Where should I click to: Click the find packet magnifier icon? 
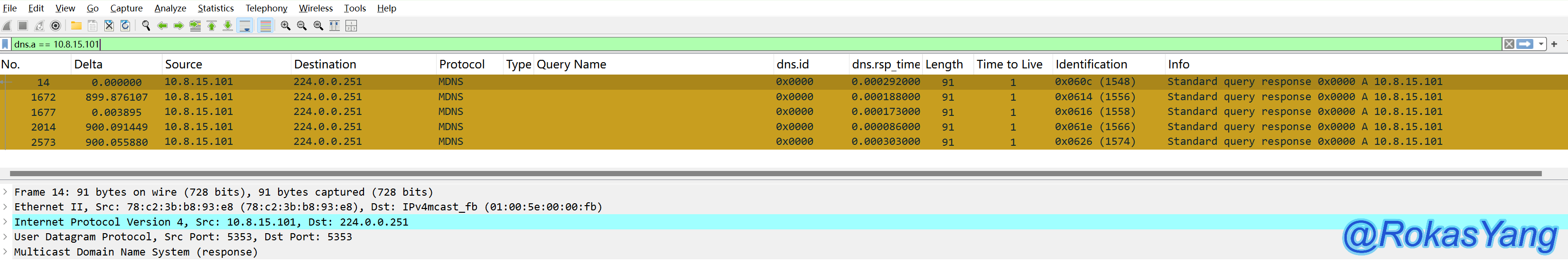click(146, 26)
